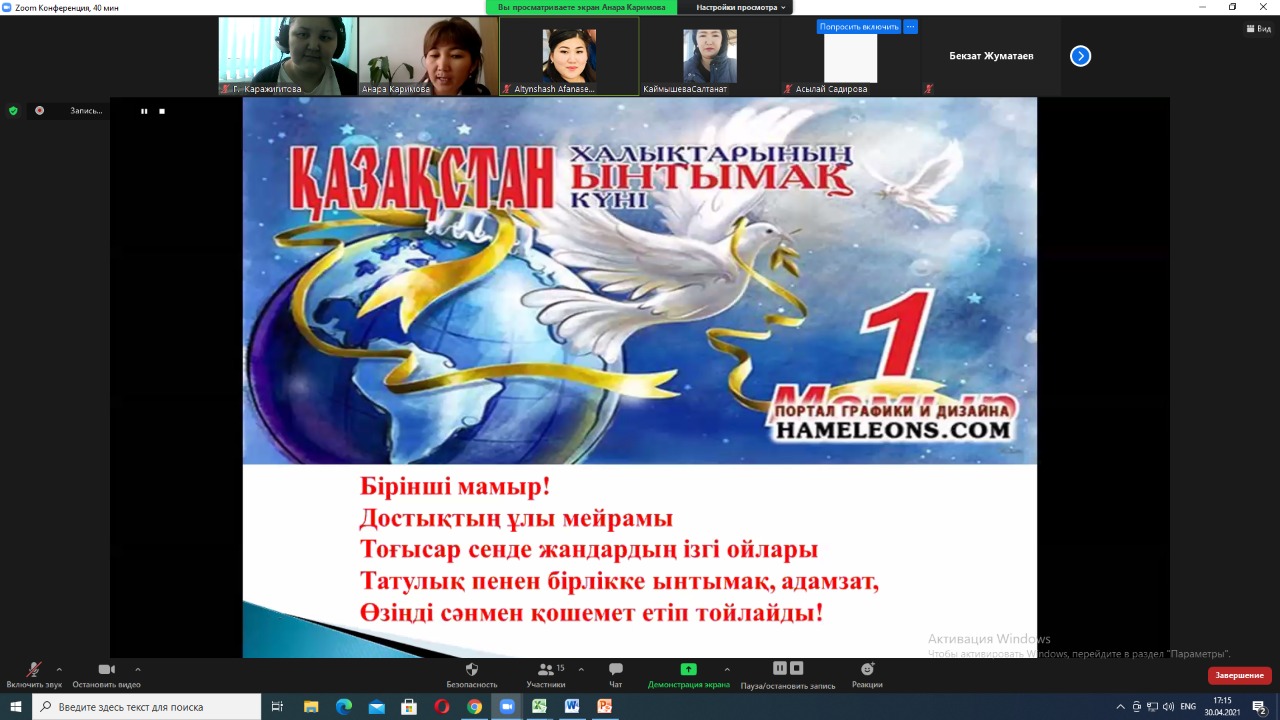
Task: Click the red Завершение end button
Action: [x=1239, y=675]
